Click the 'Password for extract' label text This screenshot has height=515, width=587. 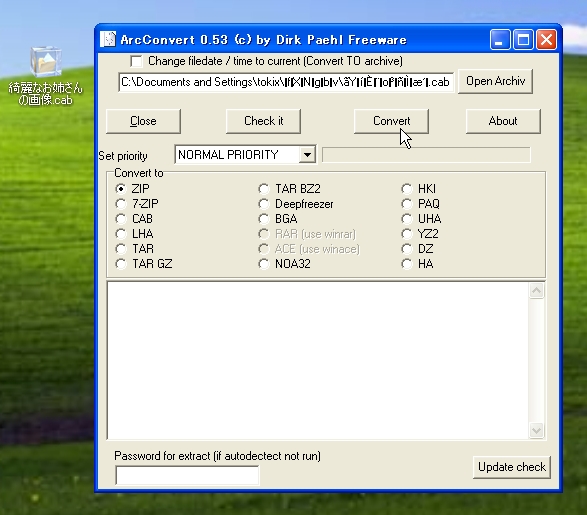(217, 456)
